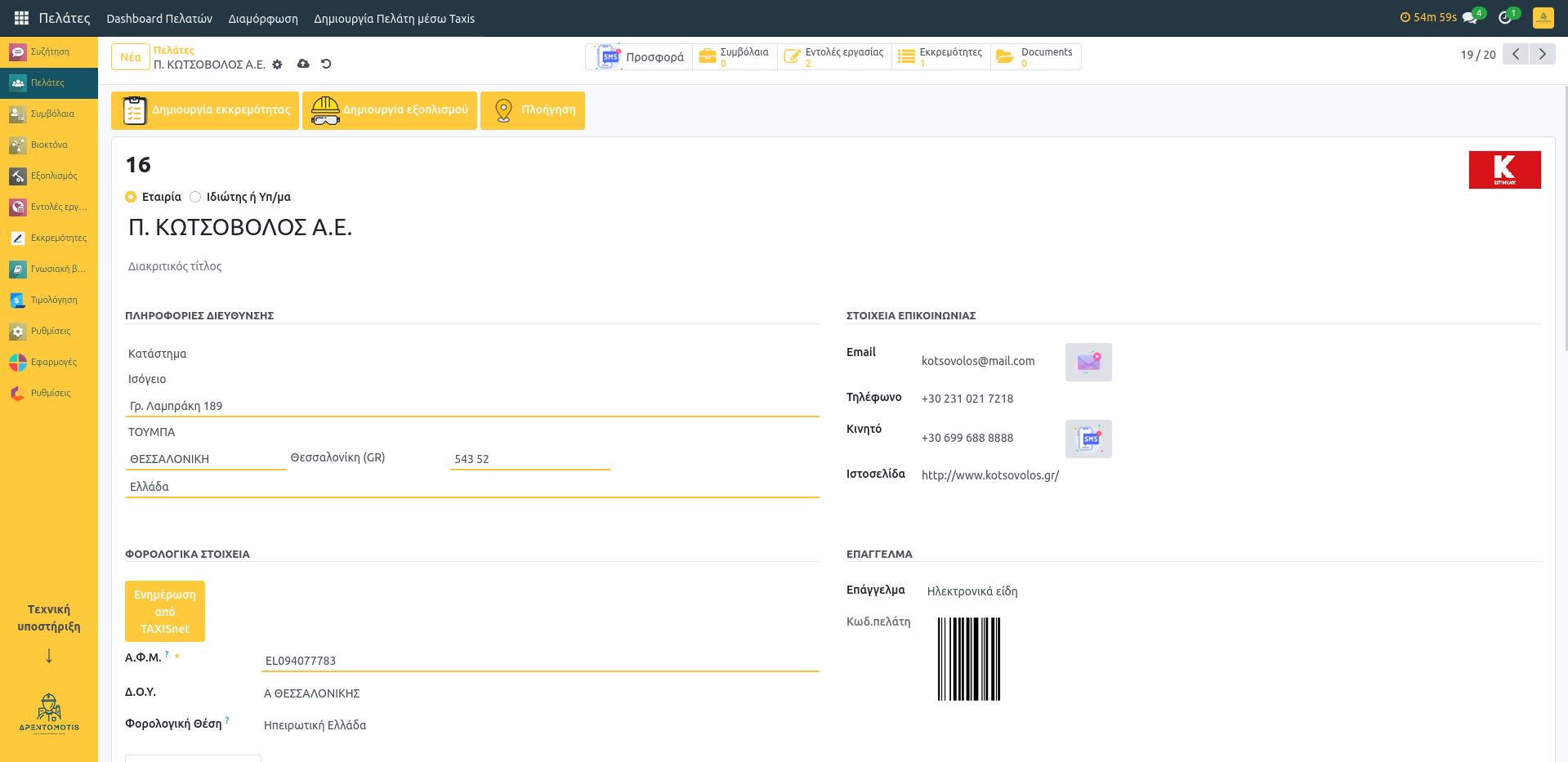Open the http://www.kotsovolos.gr/ website link
1568x762 pixels.
point(990,475)
